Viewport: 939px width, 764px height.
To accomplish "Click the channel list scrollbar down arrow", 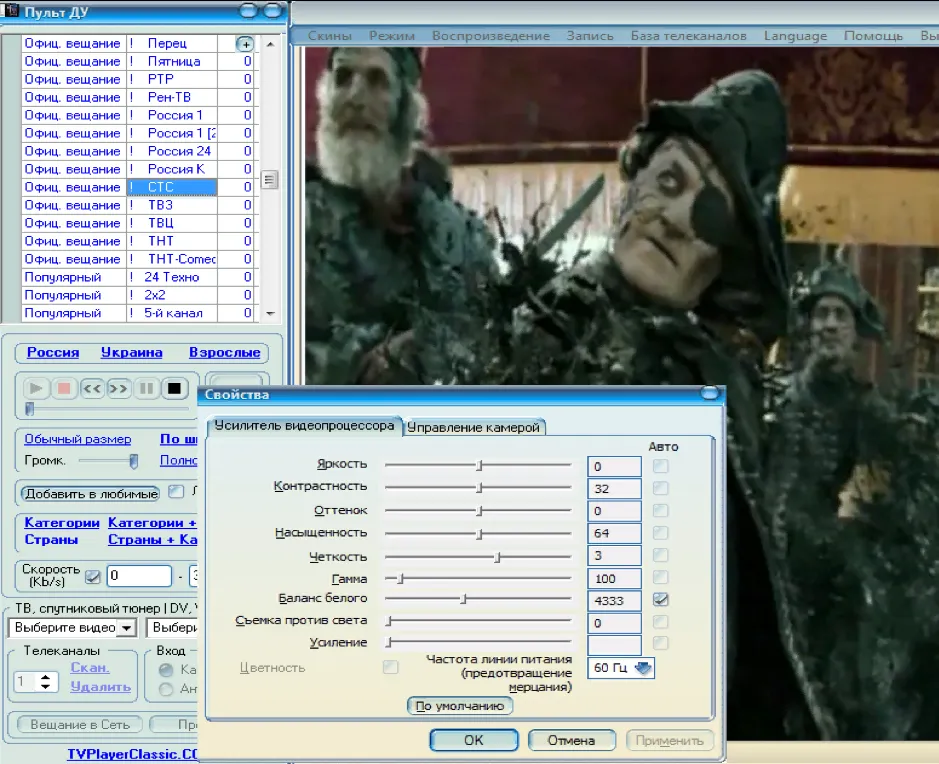I will (270, 313).
